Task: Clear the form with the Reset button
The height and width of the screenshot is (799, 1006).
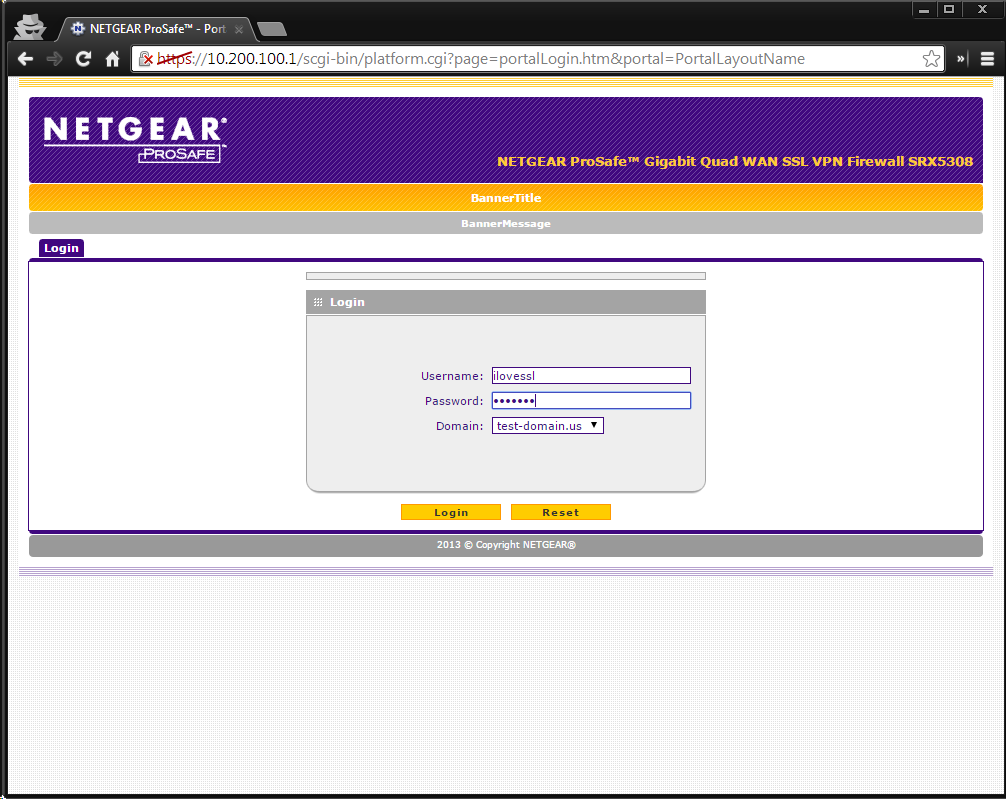Action: coord(560,512)
